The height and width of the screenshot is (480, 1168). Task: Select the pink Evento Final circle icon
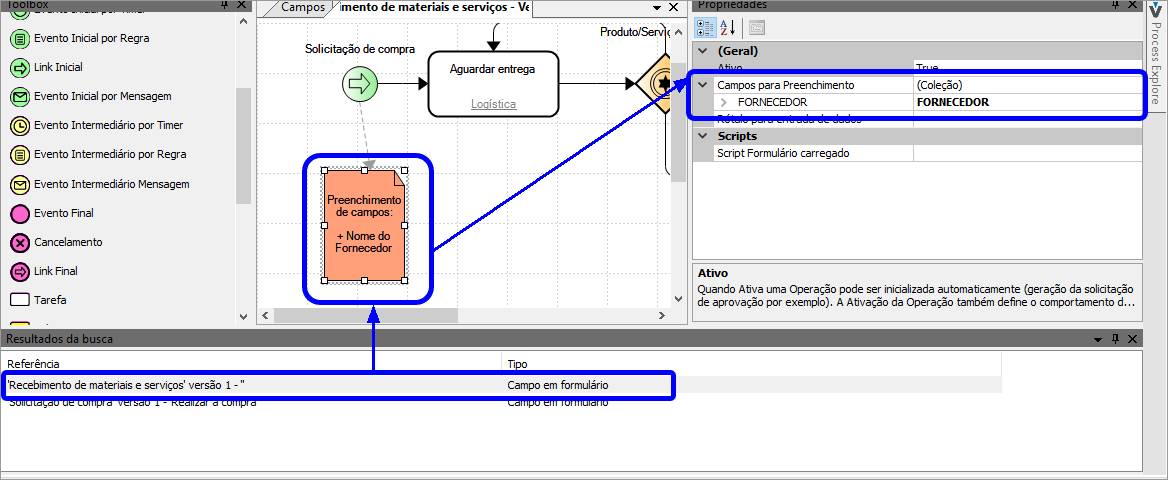point(19,213)
